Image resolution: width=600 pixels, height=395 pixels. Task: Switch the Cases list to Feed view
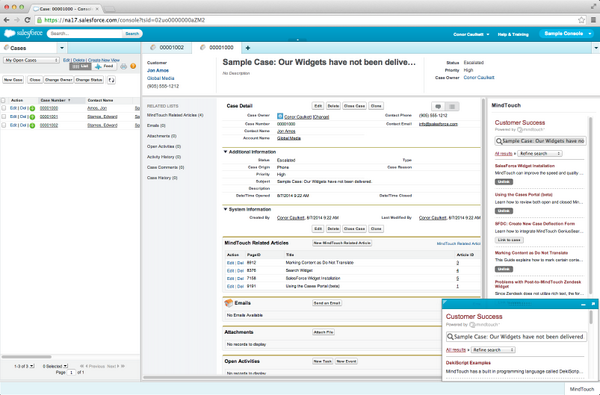coord(104,67)
